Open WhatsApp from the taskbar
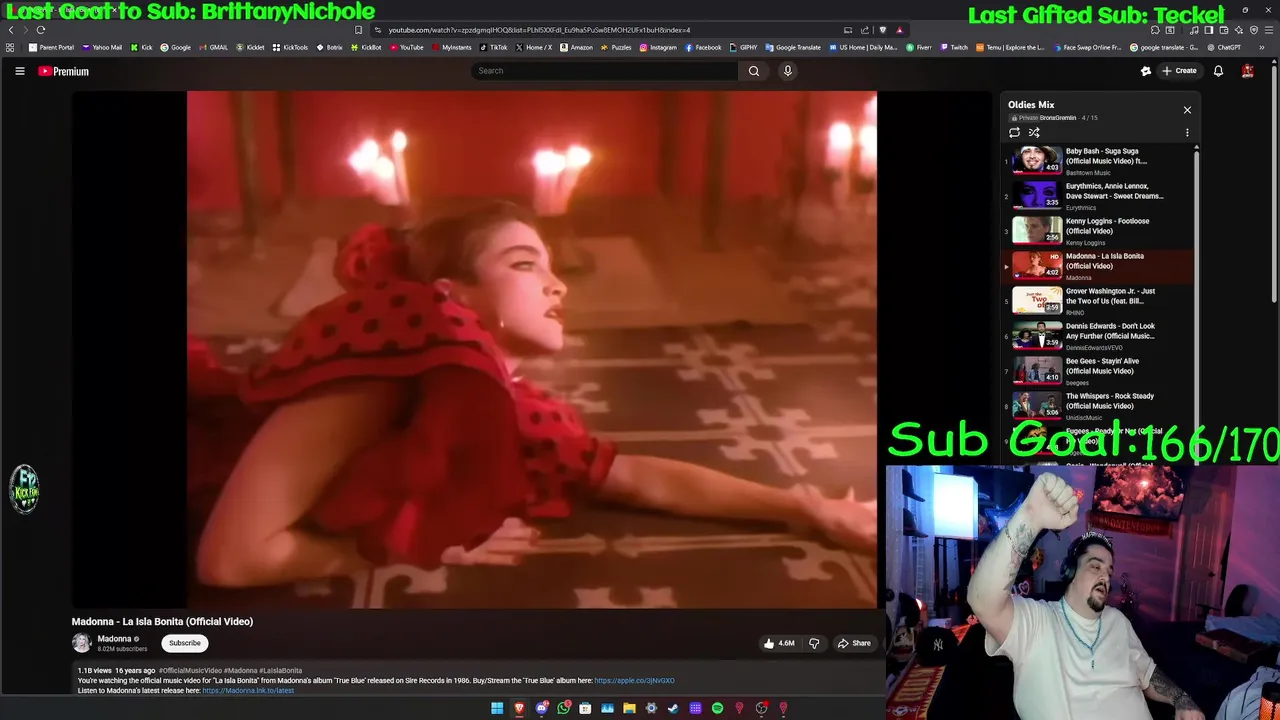1280x720 pixels. [x=564, y=708]
